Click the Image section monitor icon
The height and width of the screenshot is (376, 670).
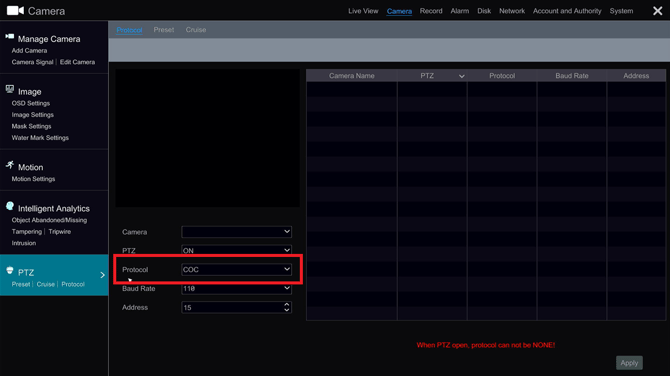[x=10, y=89]
